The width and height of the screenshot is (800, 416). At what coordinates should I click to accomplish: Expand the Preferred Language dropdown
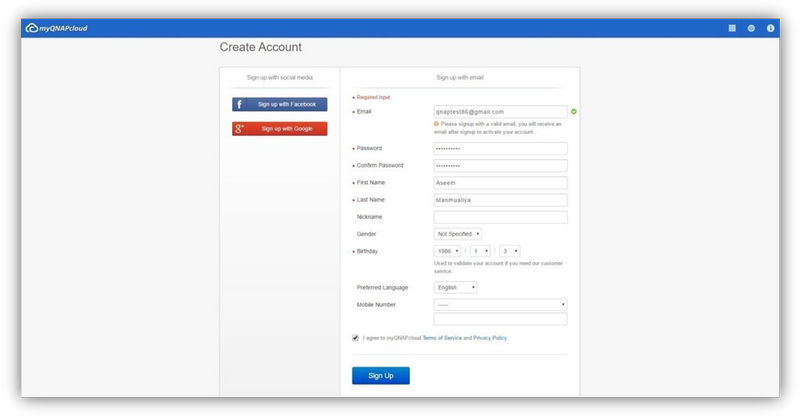(x=455, y=287)
